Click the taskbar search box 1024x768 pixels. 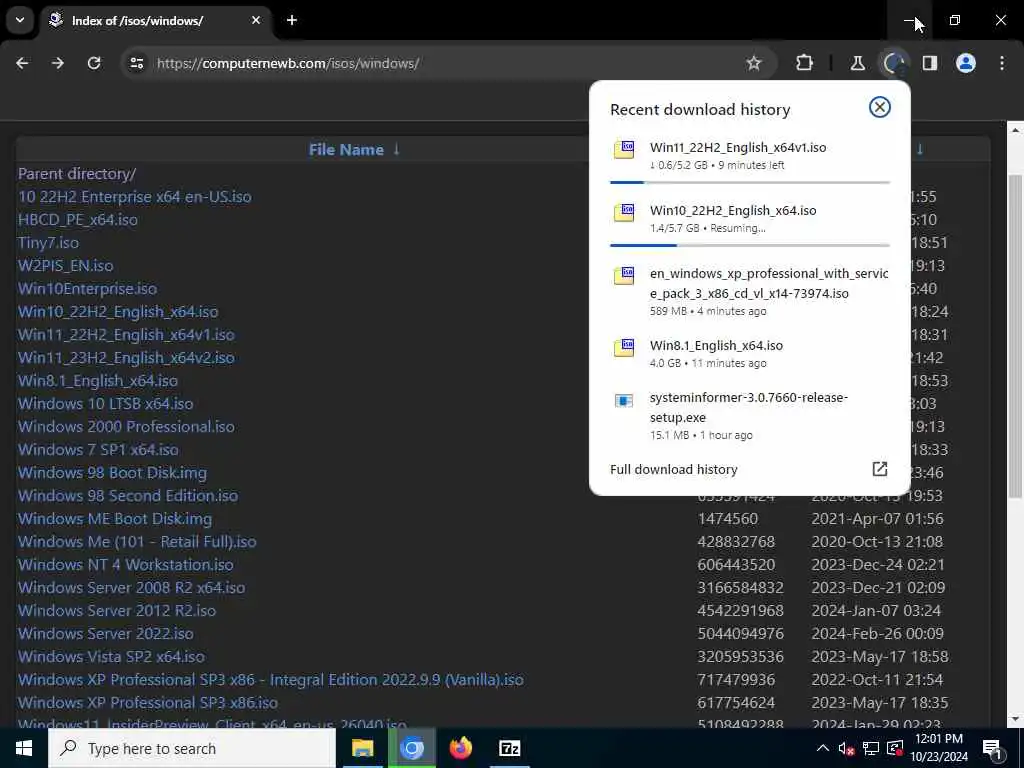pos(192,748)
